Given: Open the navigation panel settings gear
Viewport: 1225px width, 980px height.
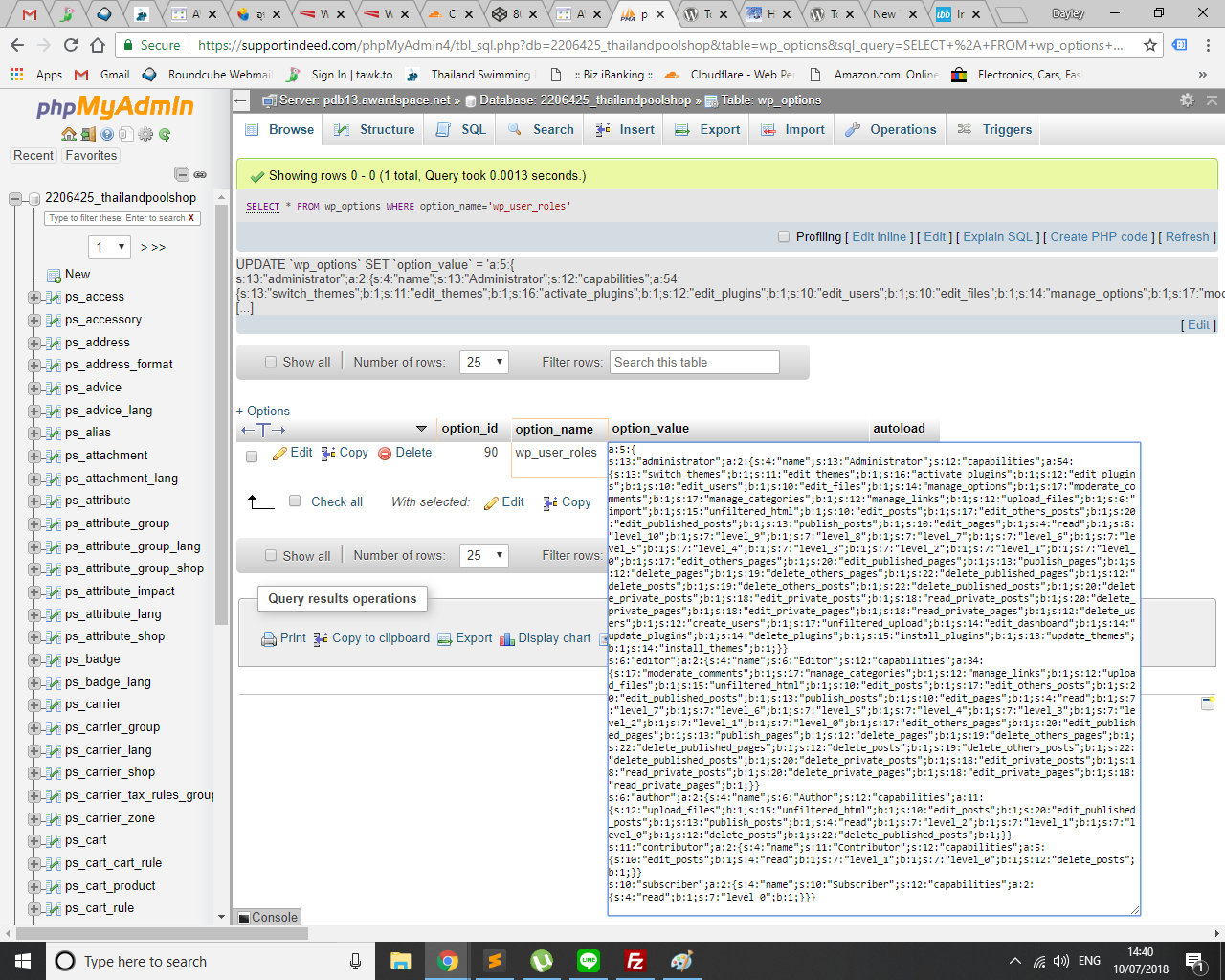Looking at the screenshot, I should coord(145,135).
